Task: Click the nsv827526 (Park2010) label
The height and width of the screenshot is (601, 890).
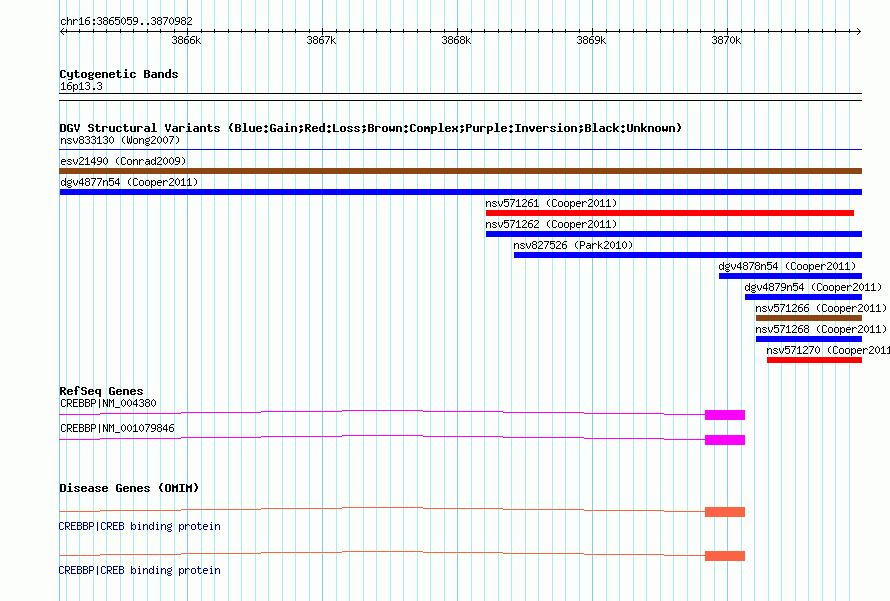Action: (573, 245)
